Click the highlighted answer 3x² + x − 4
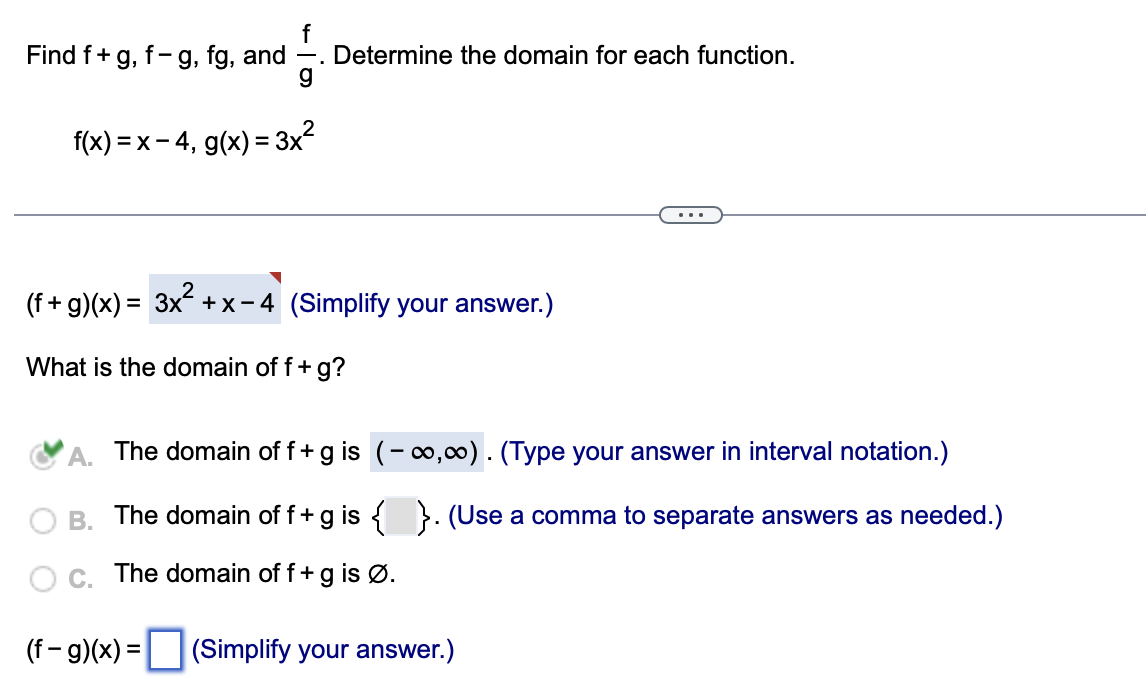 click(212, 301)
